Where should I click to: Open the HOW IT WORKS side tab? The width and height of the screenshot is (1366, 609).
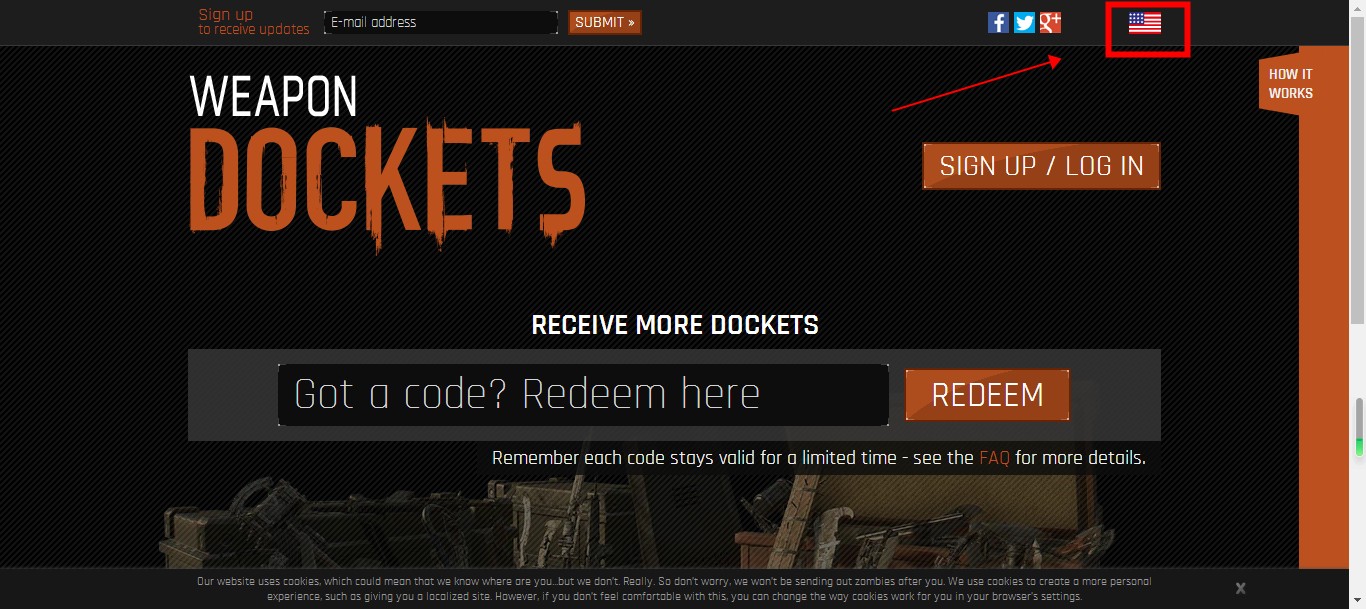click(x=1291, y=83)
